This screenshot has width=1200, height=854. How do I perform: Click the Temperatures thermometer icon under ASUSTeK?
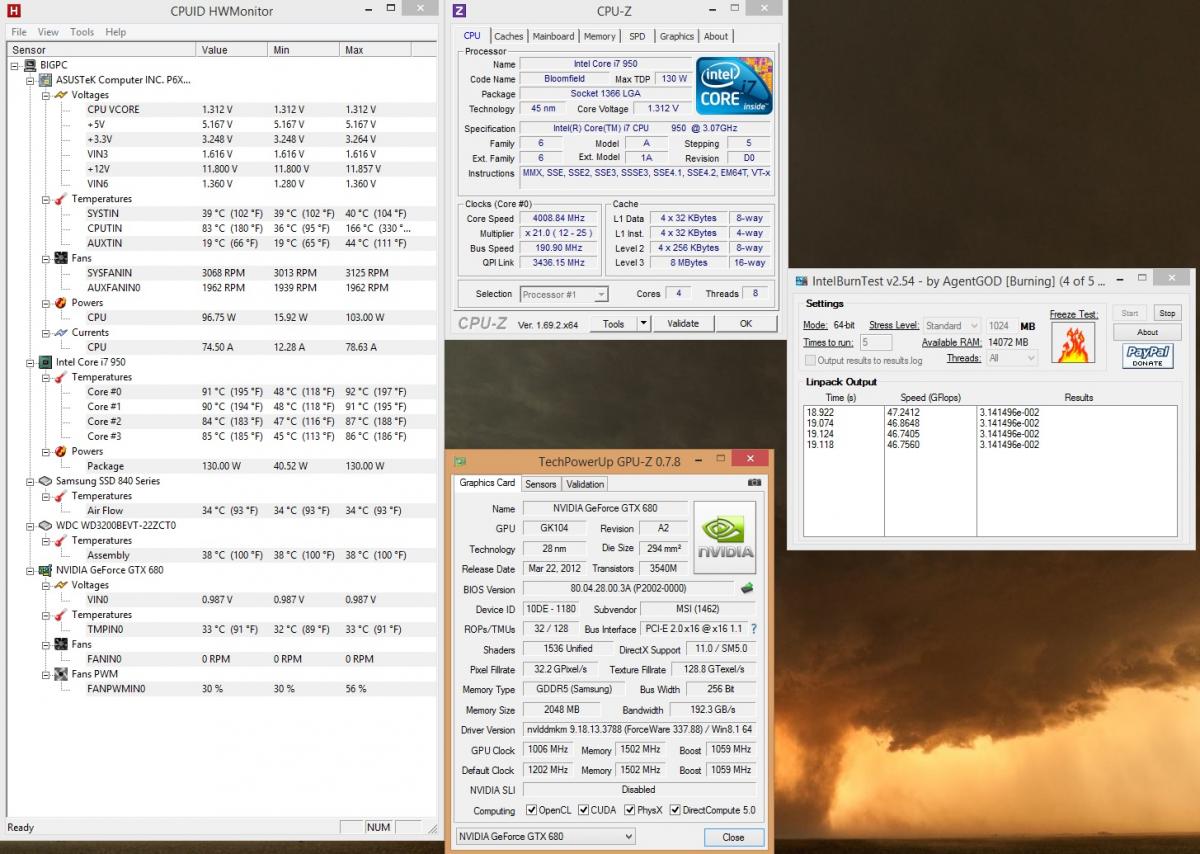pyautogui.click(x=61, y=199)
